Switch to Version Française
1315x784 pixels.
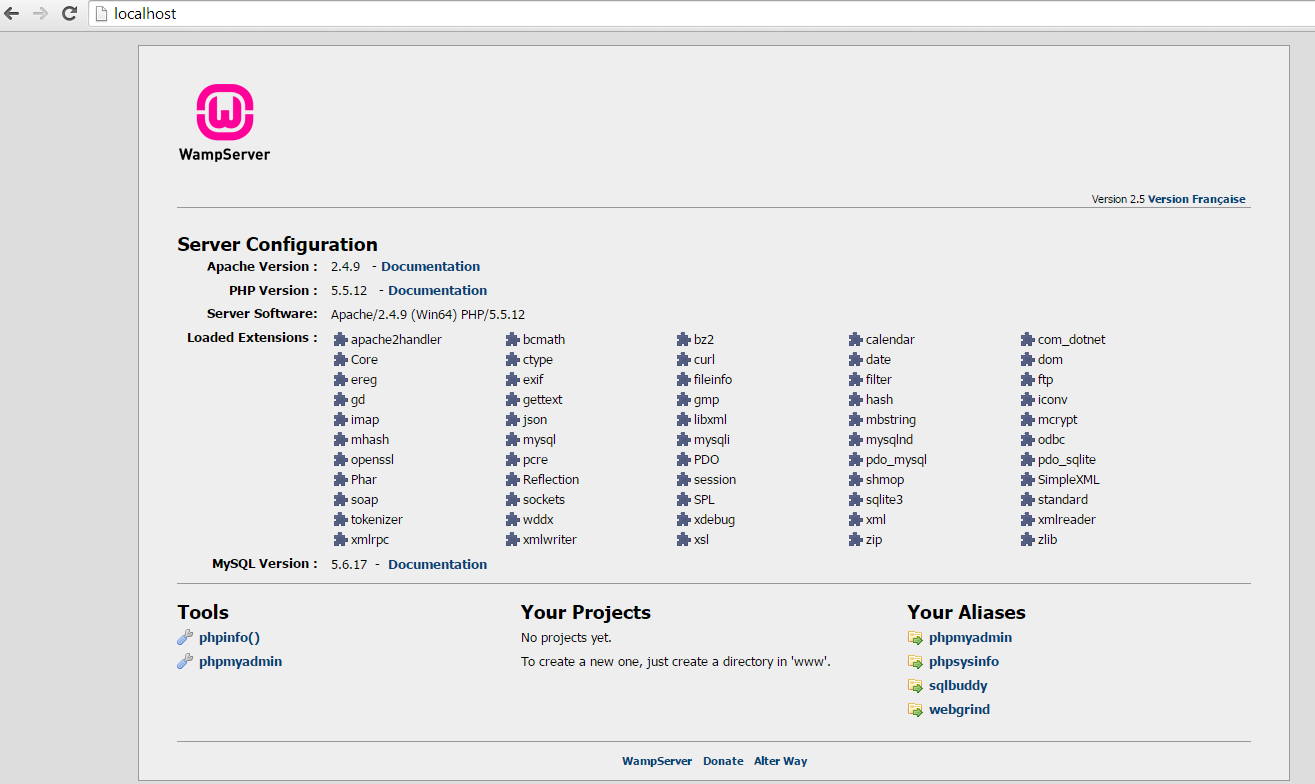(1196, 199)
